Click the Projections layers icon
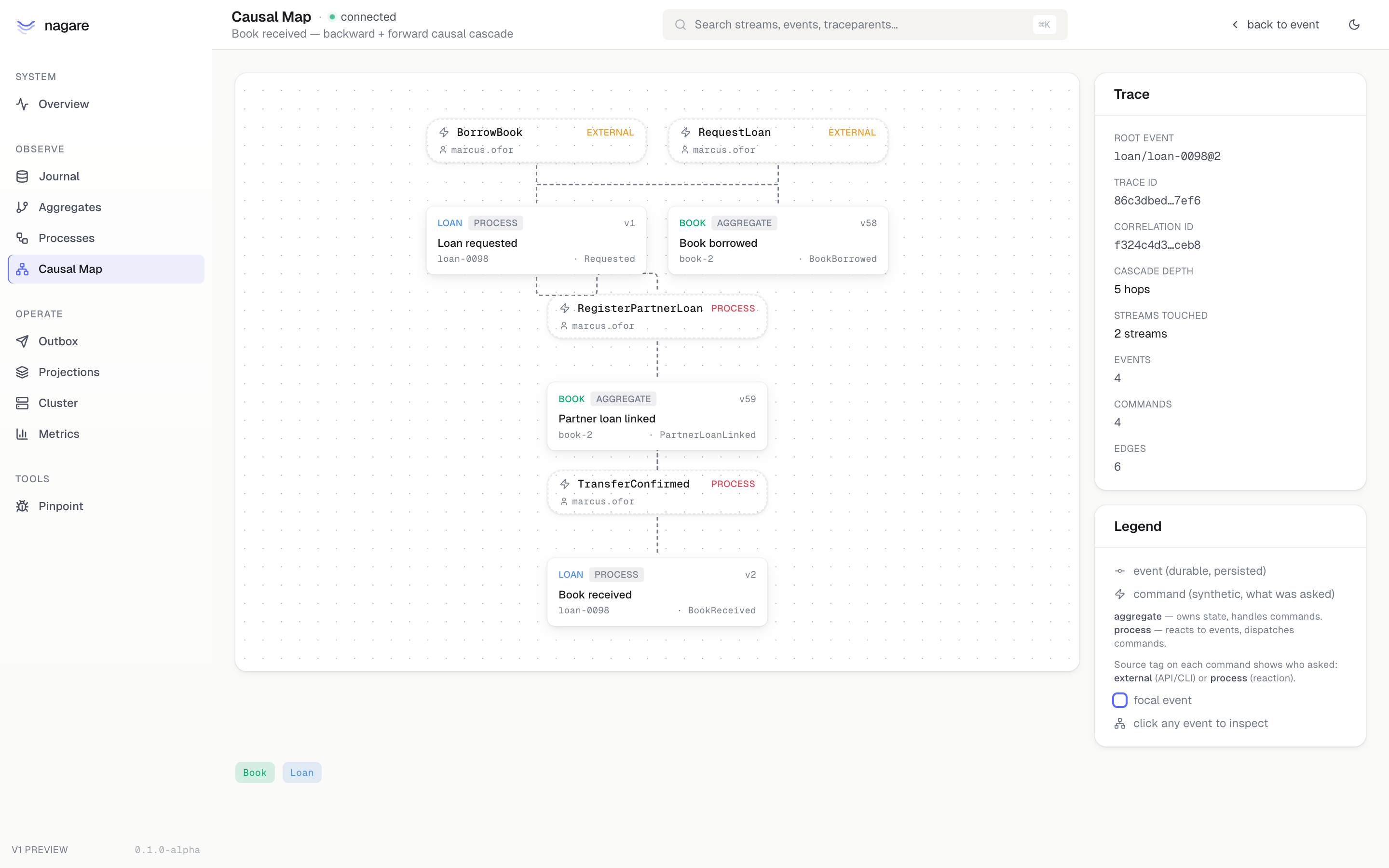Screen dimensions: 1389x868 click(22, 373)
